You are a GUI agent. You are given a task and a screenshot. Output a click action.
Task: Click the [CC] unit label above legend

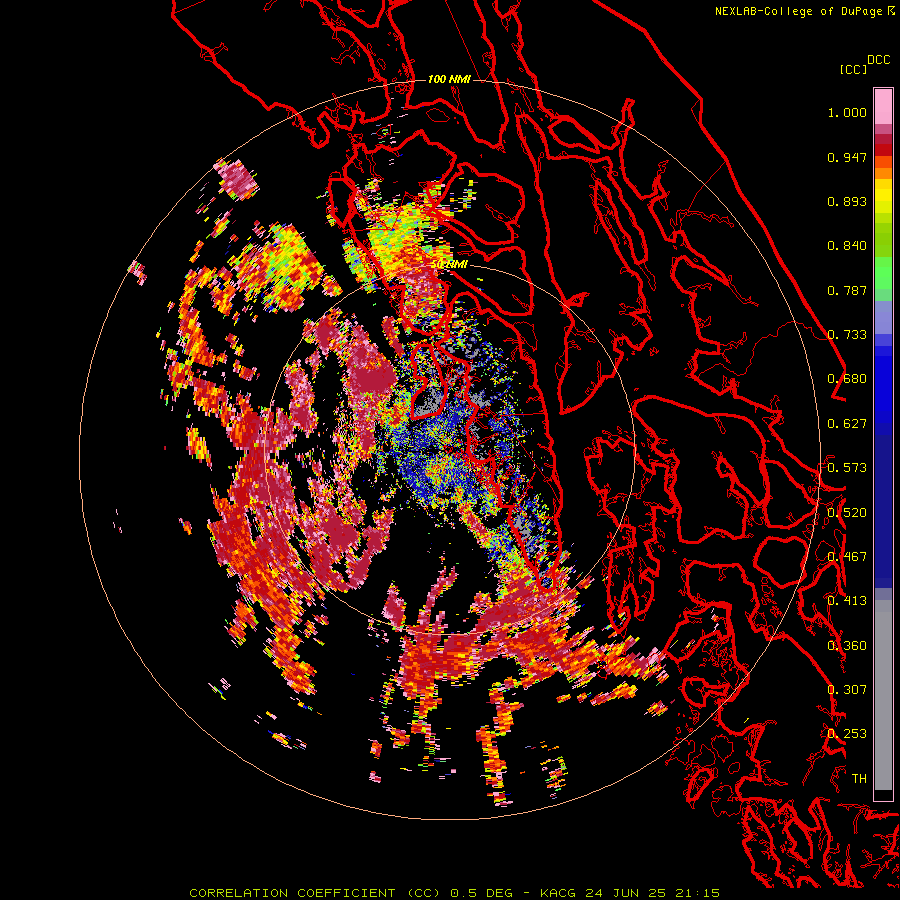(x=853, y=69)
